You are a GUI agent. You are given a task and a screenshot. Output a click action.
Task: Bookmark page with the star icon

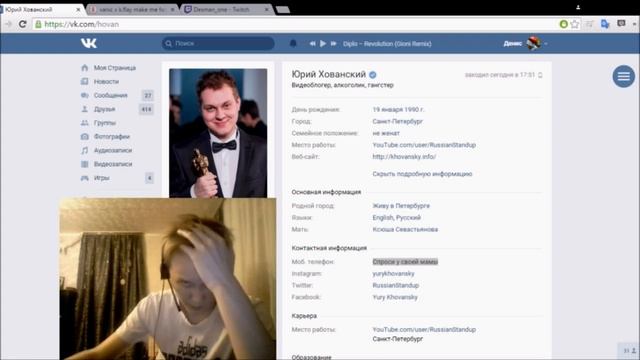coord(575,24)
